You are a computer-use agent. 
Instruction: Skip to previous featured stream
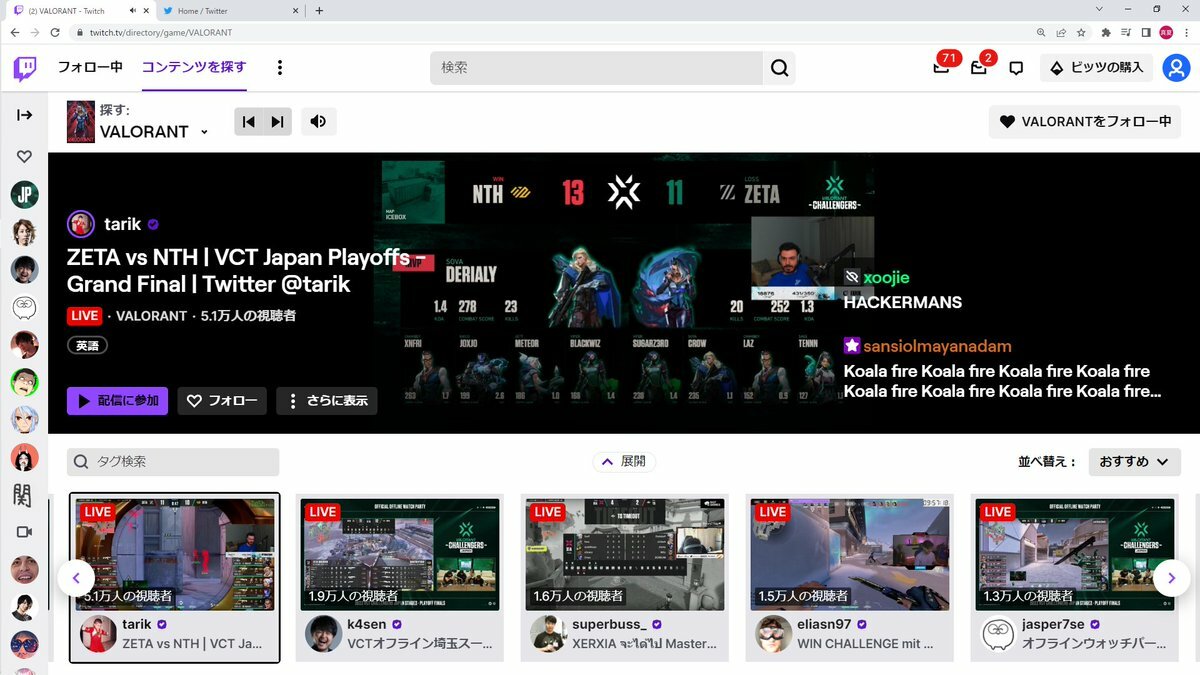249,122
